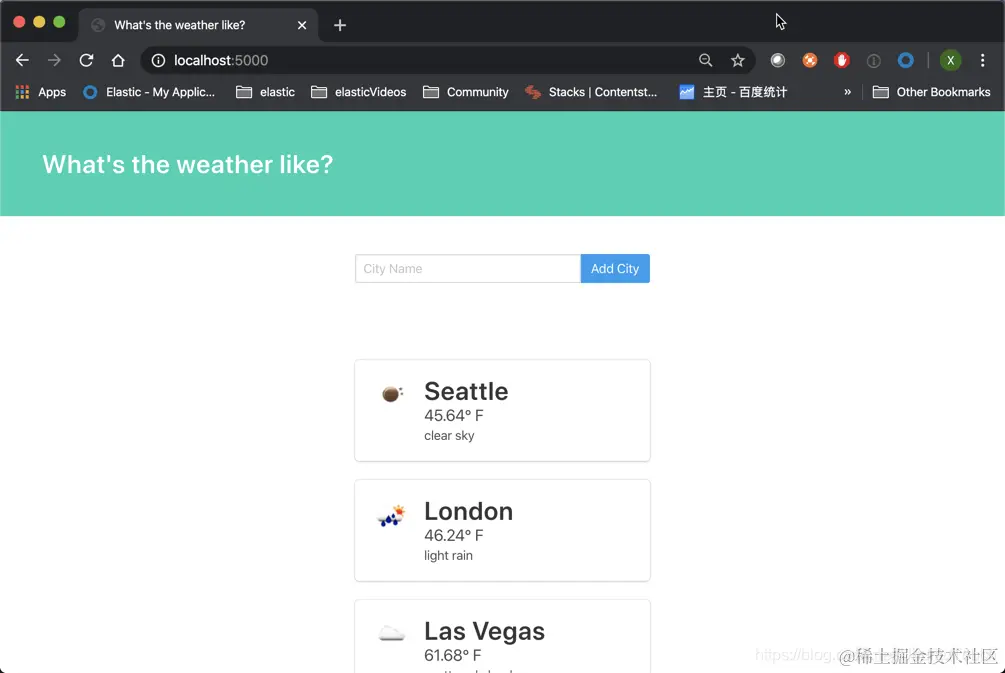
Task: Go back with the browser back arrow
Action: [22, 60]
